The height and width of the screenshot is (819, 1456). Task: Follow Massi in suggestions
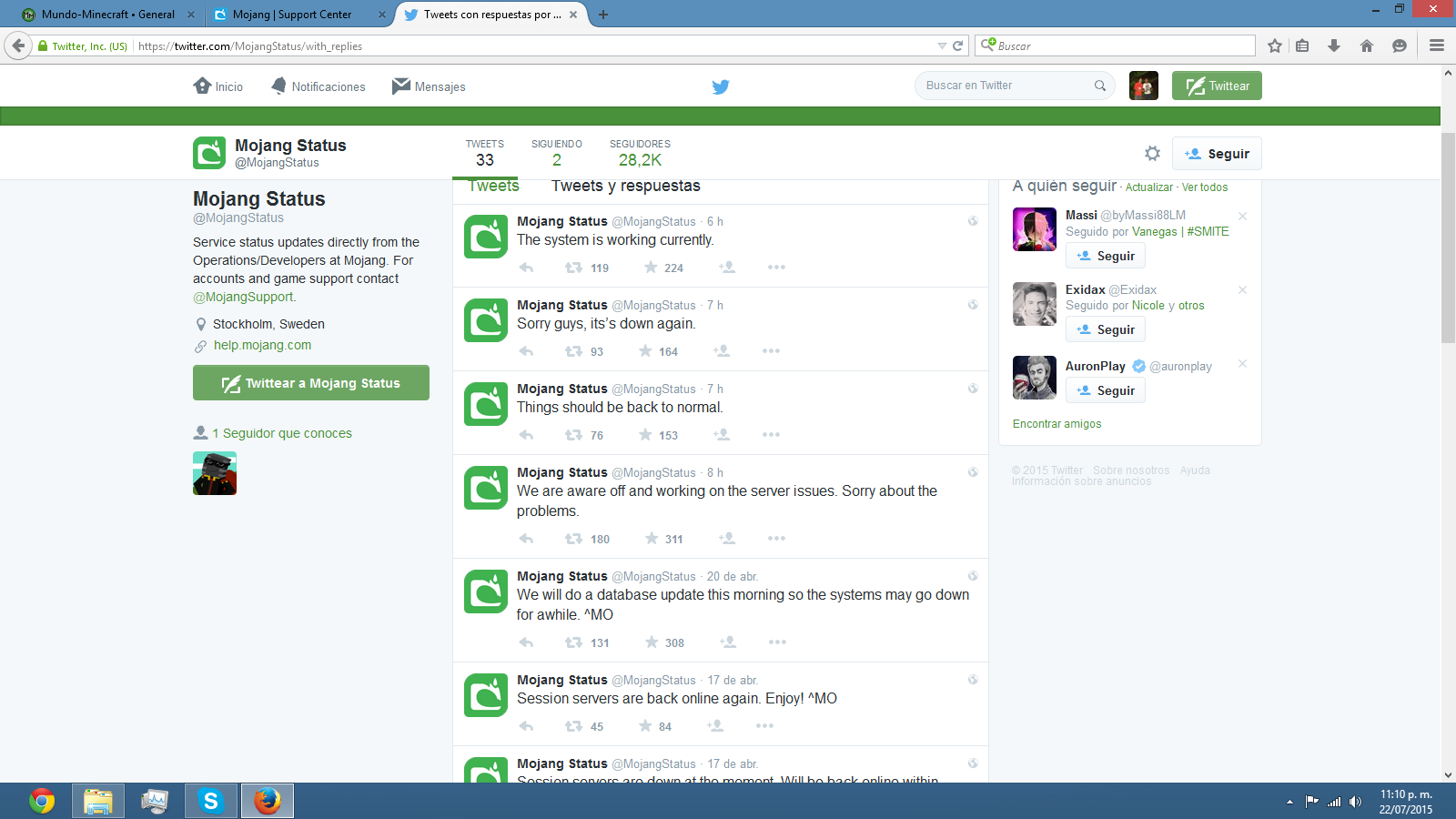pos(1106,257)
